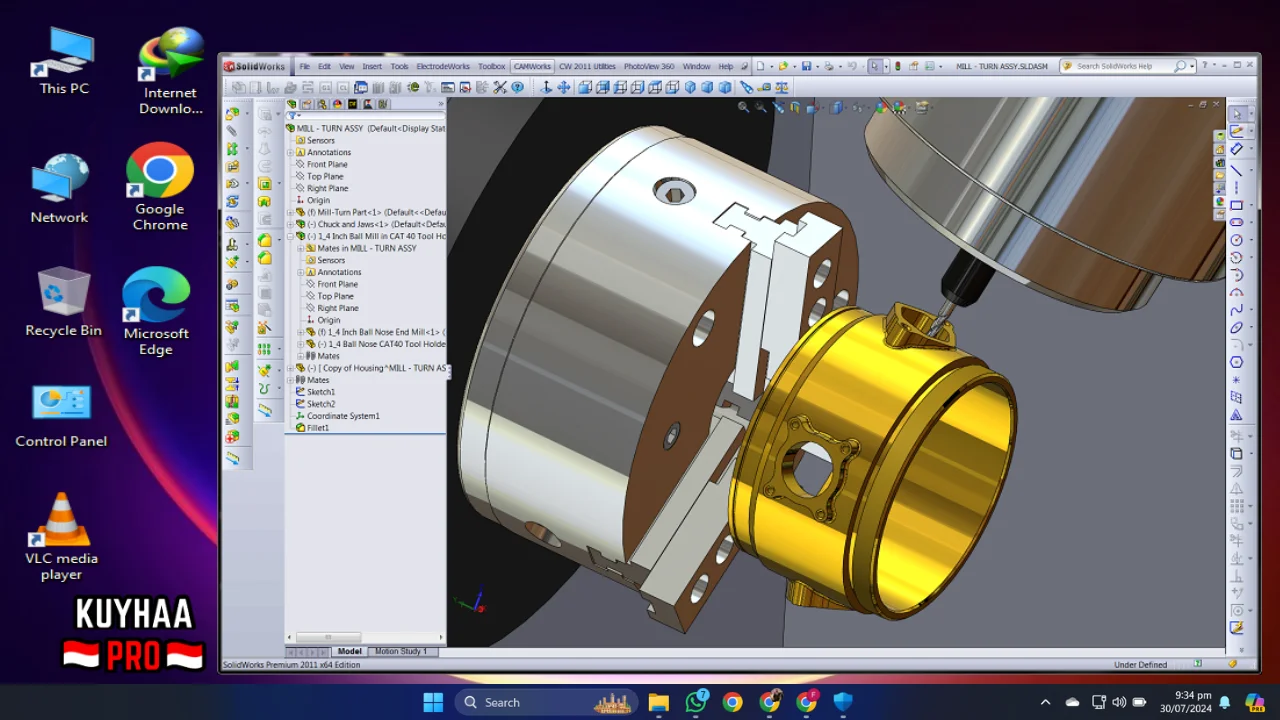Collapse the 1_4 Inch Ball Mill in CAT 40 component

291,236
